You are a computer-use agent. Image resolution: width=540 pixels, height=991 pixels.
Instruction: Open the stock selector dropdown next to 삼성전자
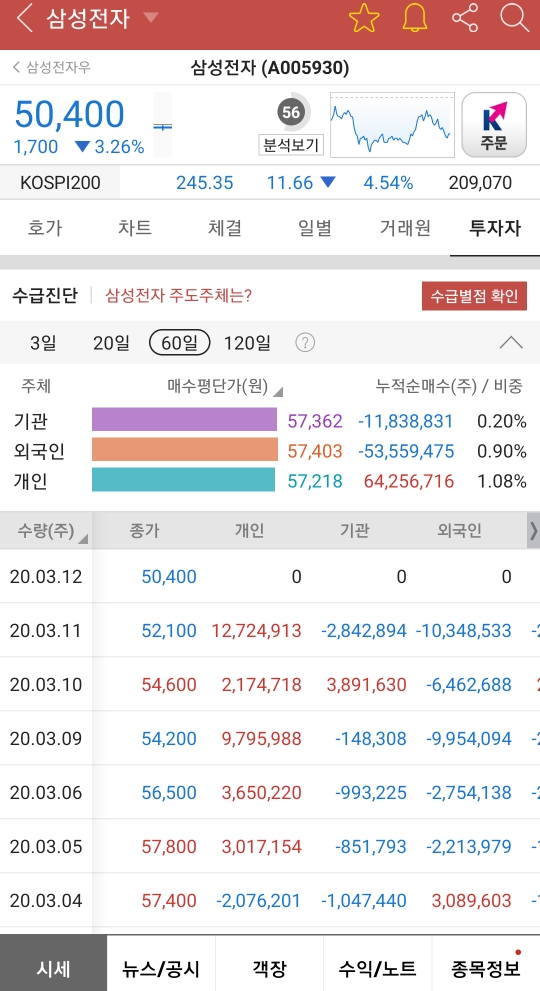(150, 18)
